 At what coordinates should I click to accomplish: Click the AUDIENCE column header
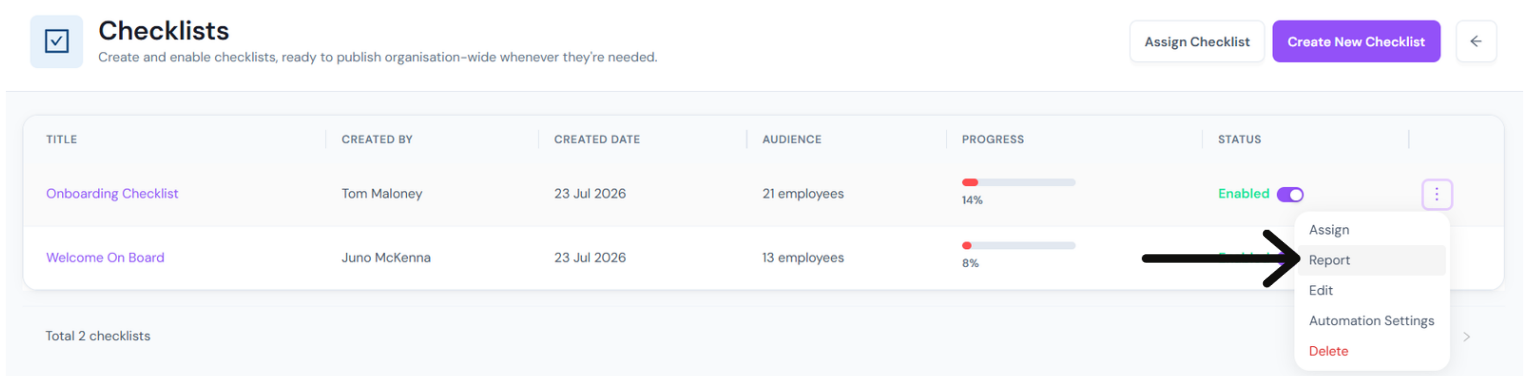point(792,140)
